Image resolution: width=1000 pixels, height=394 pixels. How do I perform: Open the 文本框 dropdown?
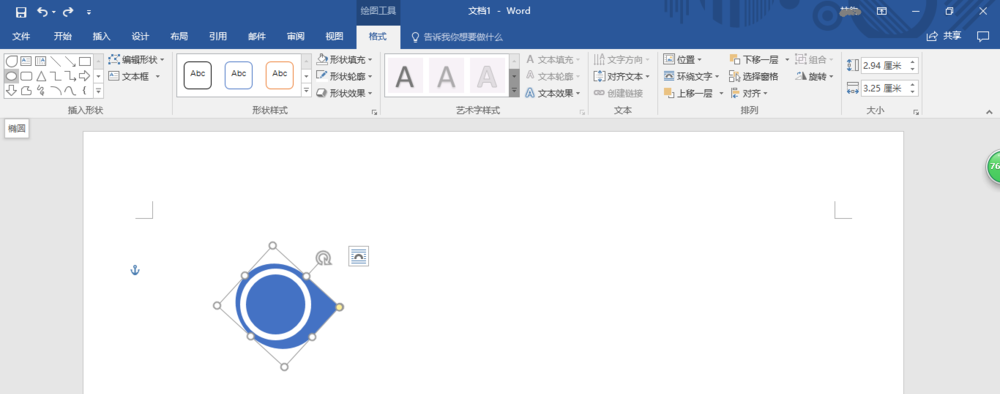[134, 76]
